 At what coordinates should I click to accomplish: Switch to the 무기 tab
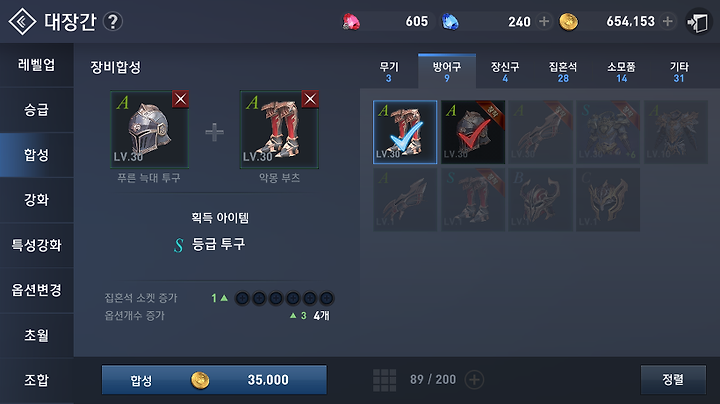point(389,72)
